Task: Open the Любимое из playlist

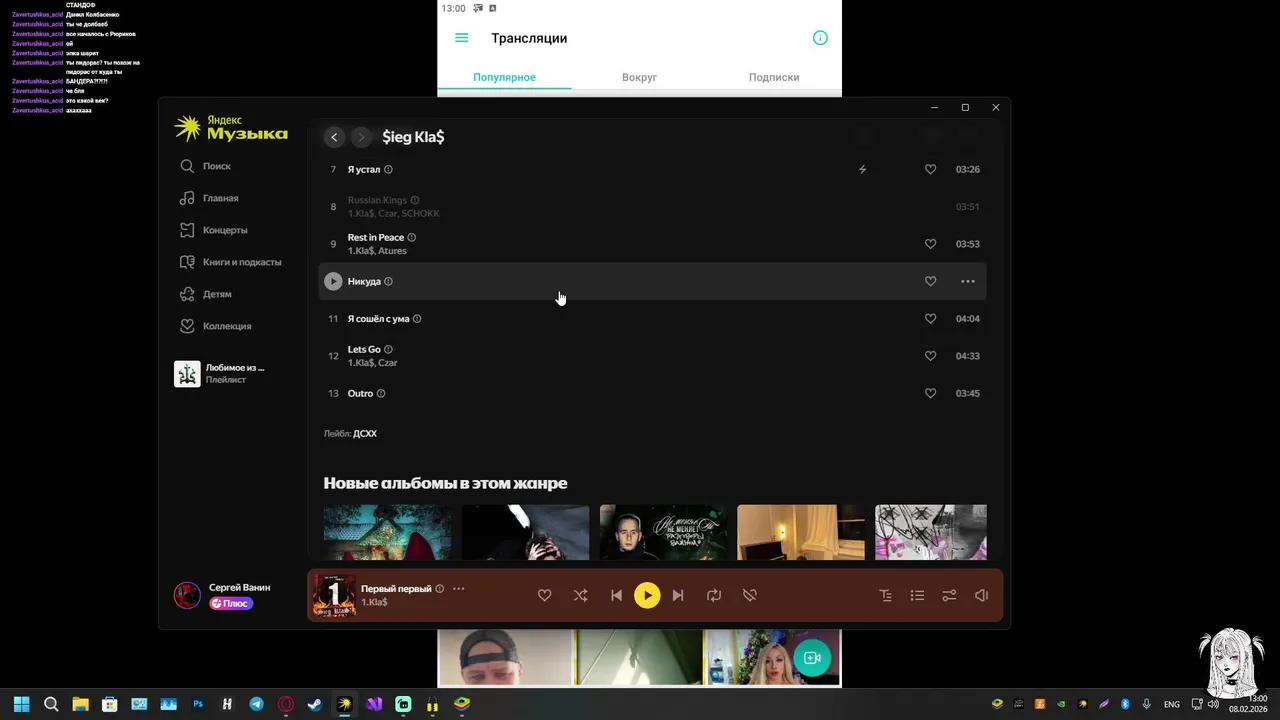Action: pos(220,373)
